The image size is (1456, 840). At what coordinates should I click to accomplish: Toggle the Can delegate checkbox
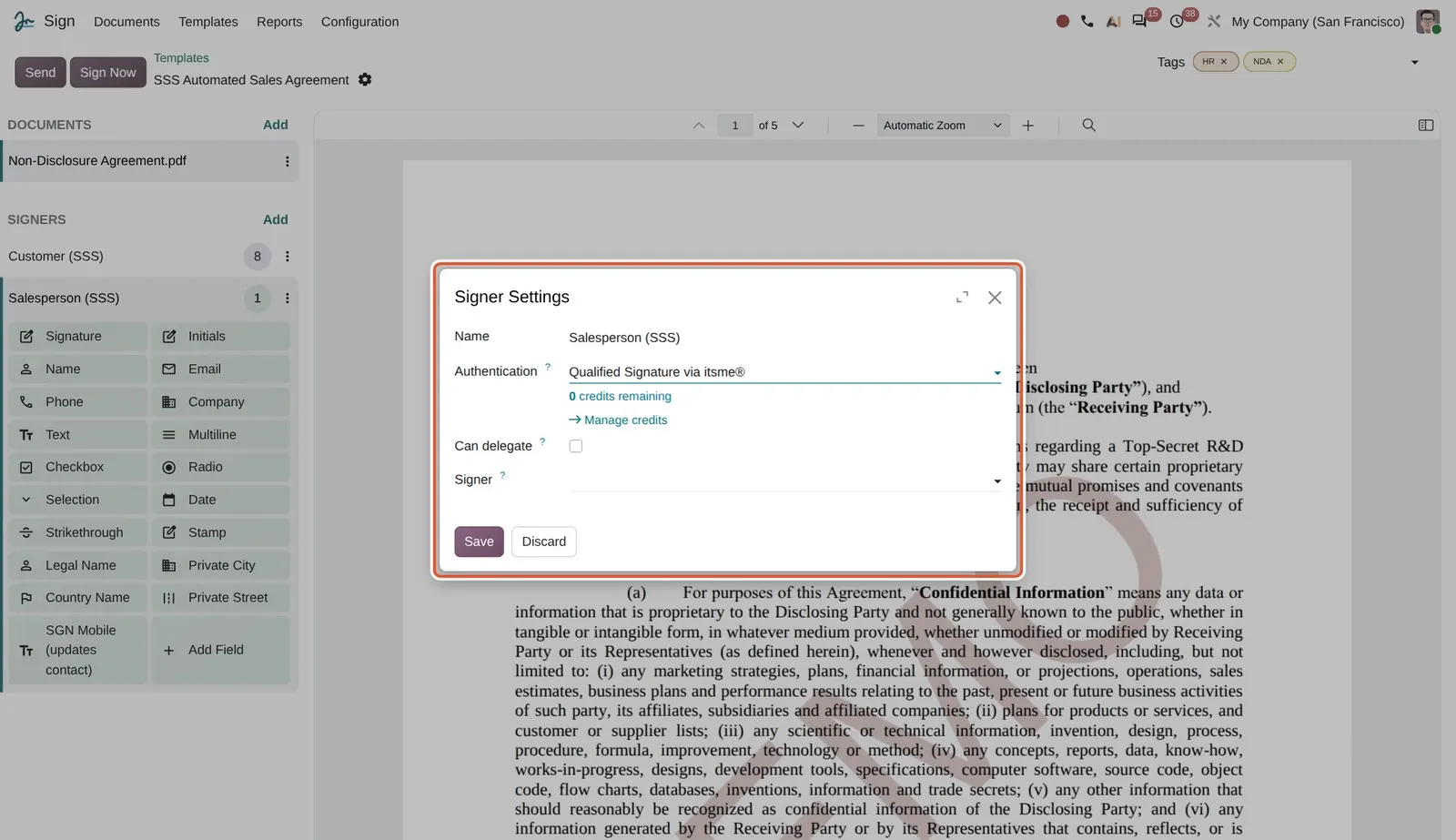point(576,446)
